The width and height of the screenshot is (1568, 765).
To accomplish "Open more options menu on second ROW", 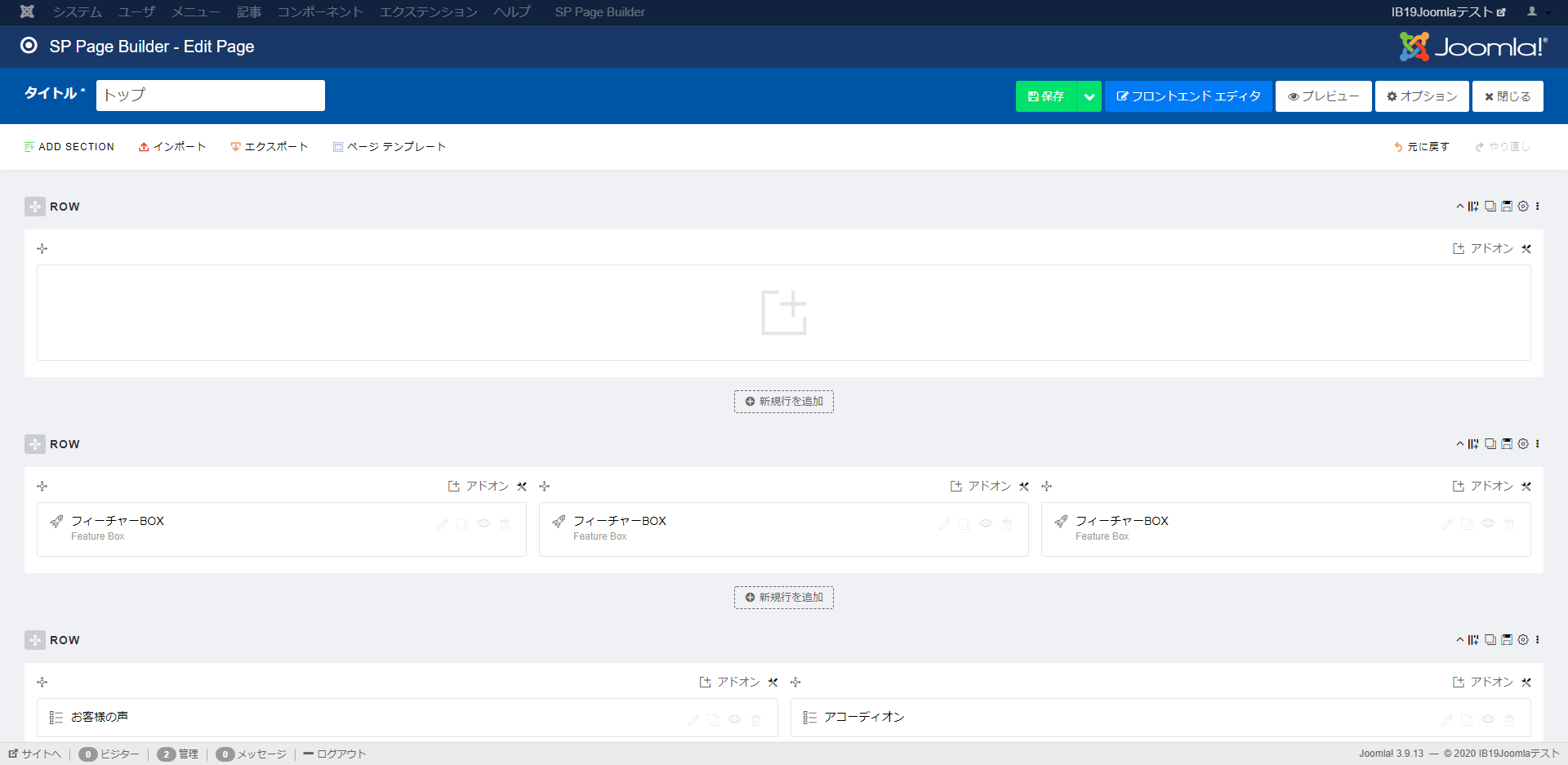I will tap(1538, 444).
